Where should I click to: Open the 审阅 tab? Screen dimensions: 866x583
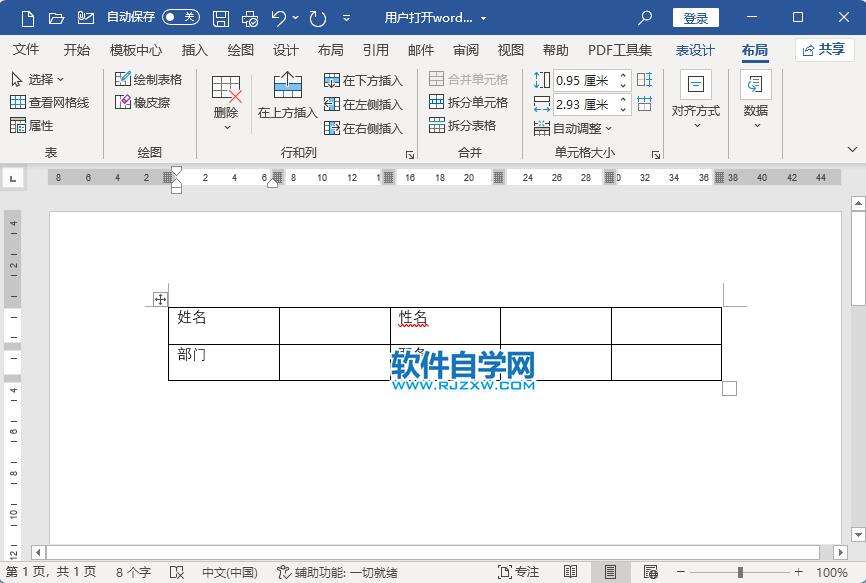466,50
